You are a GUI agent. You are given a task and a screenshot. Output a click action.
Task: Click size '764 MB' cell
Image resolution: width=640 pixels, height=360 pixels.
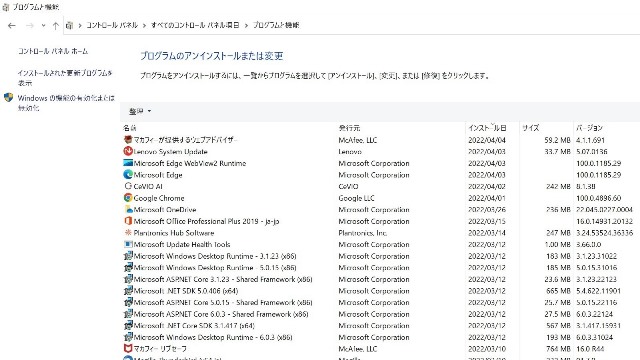click(x=558, y=349)
